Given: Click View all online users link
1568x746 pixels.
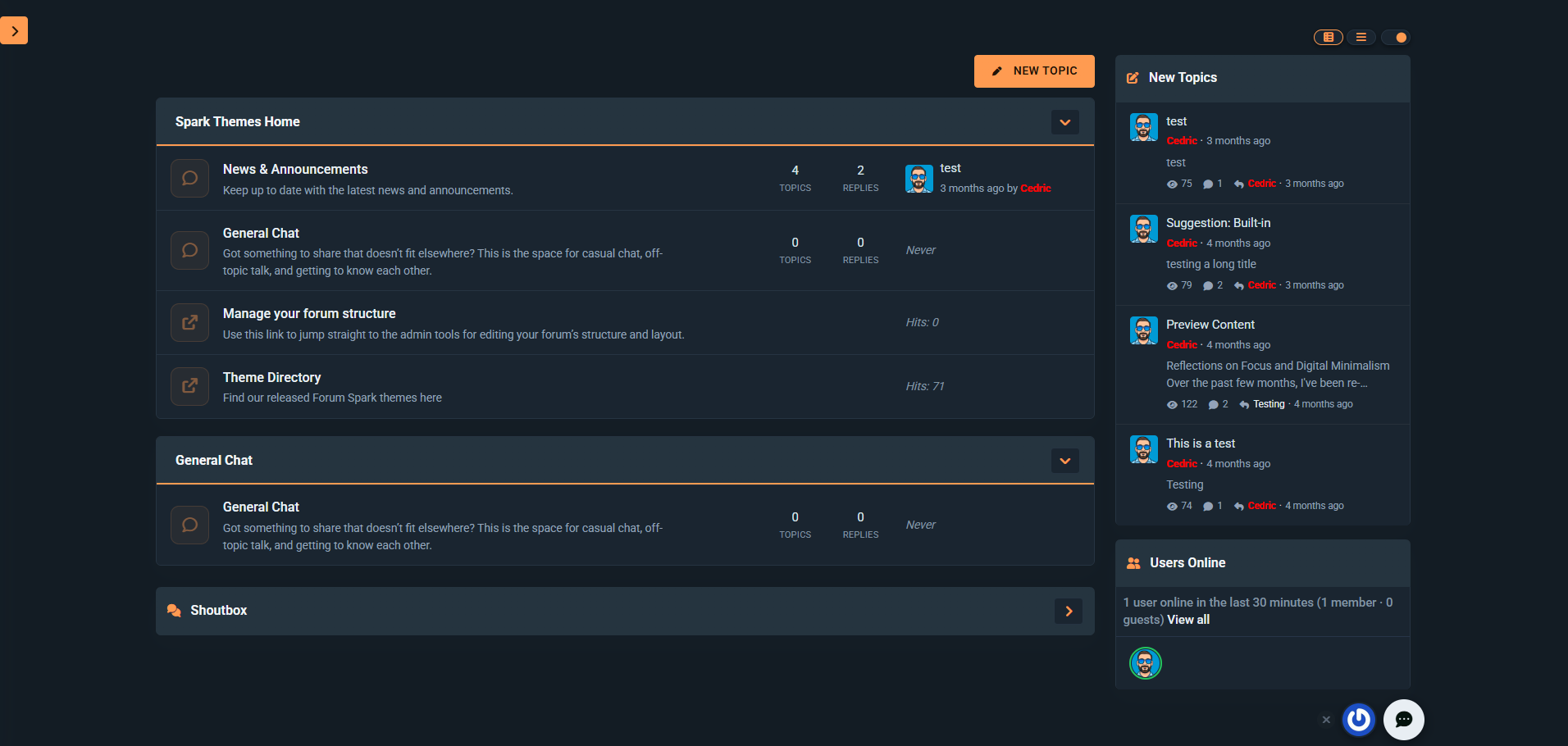Looking at the screenshot, I should pos(1188,620).
